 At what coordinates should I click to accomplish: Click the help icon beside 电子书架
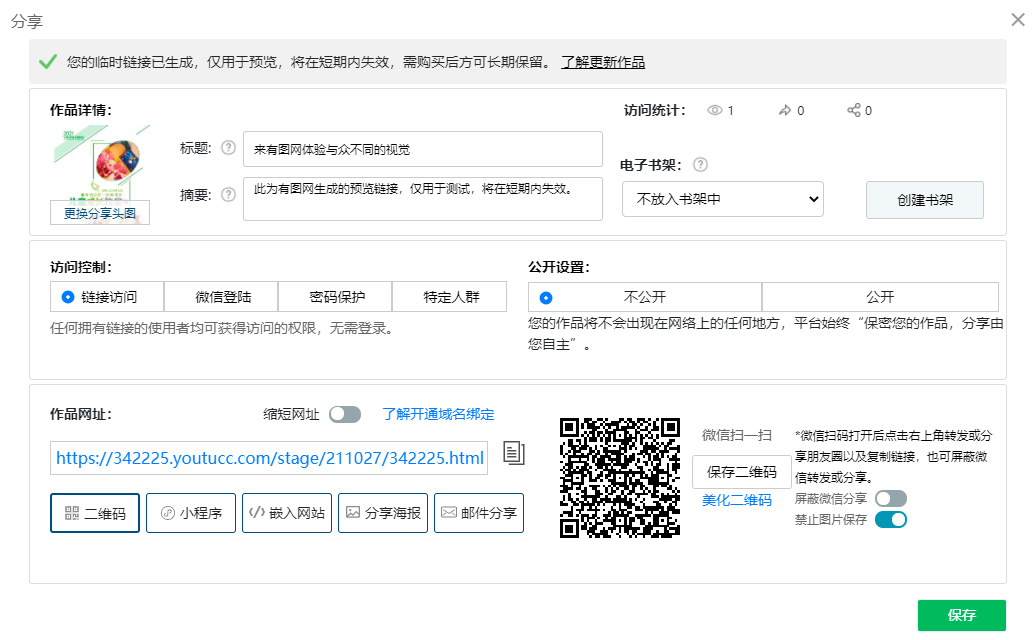(700, 165)
